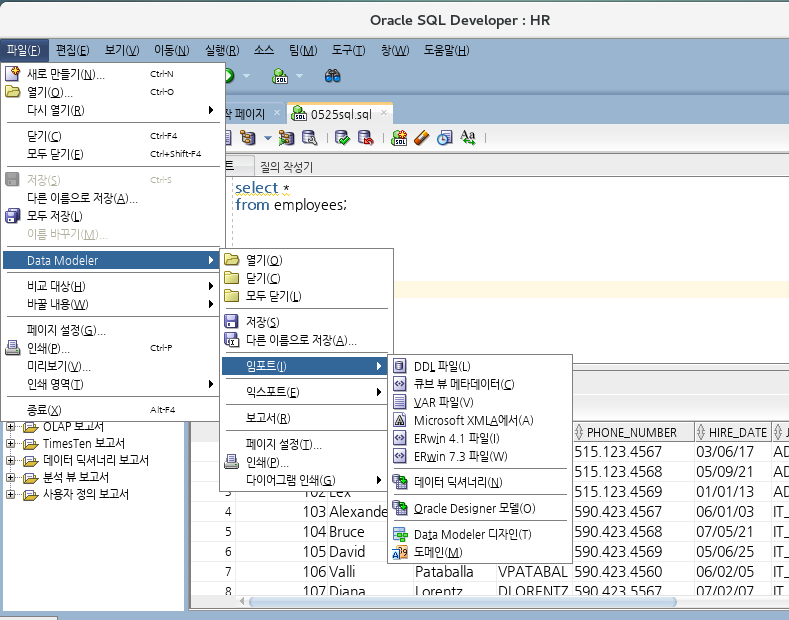Select VAR 파일(V) import option
The image size is (789, 620).
pyautogui.click(x=480, y=403)
